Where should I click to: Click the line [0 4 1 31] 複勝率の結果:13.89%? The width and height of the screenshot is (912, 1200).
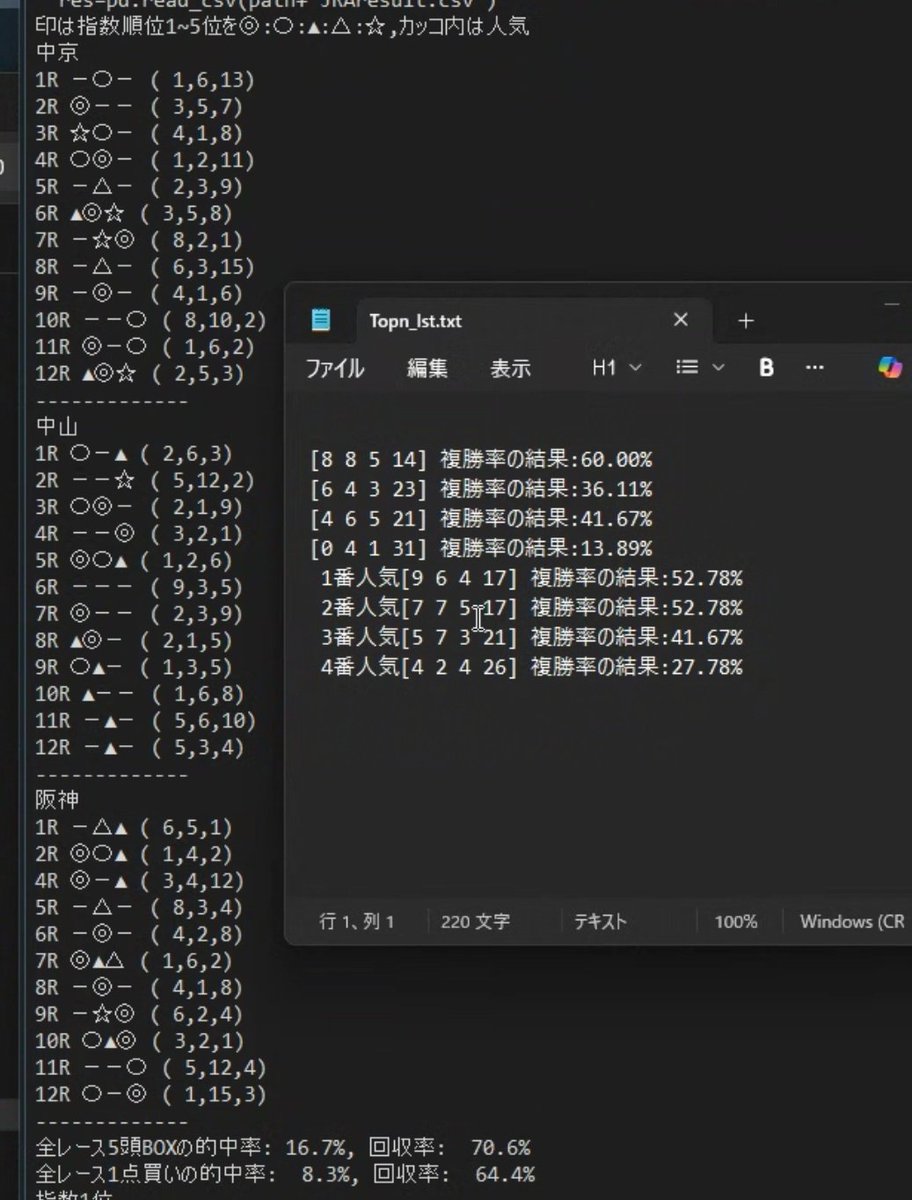click(481, 549)
